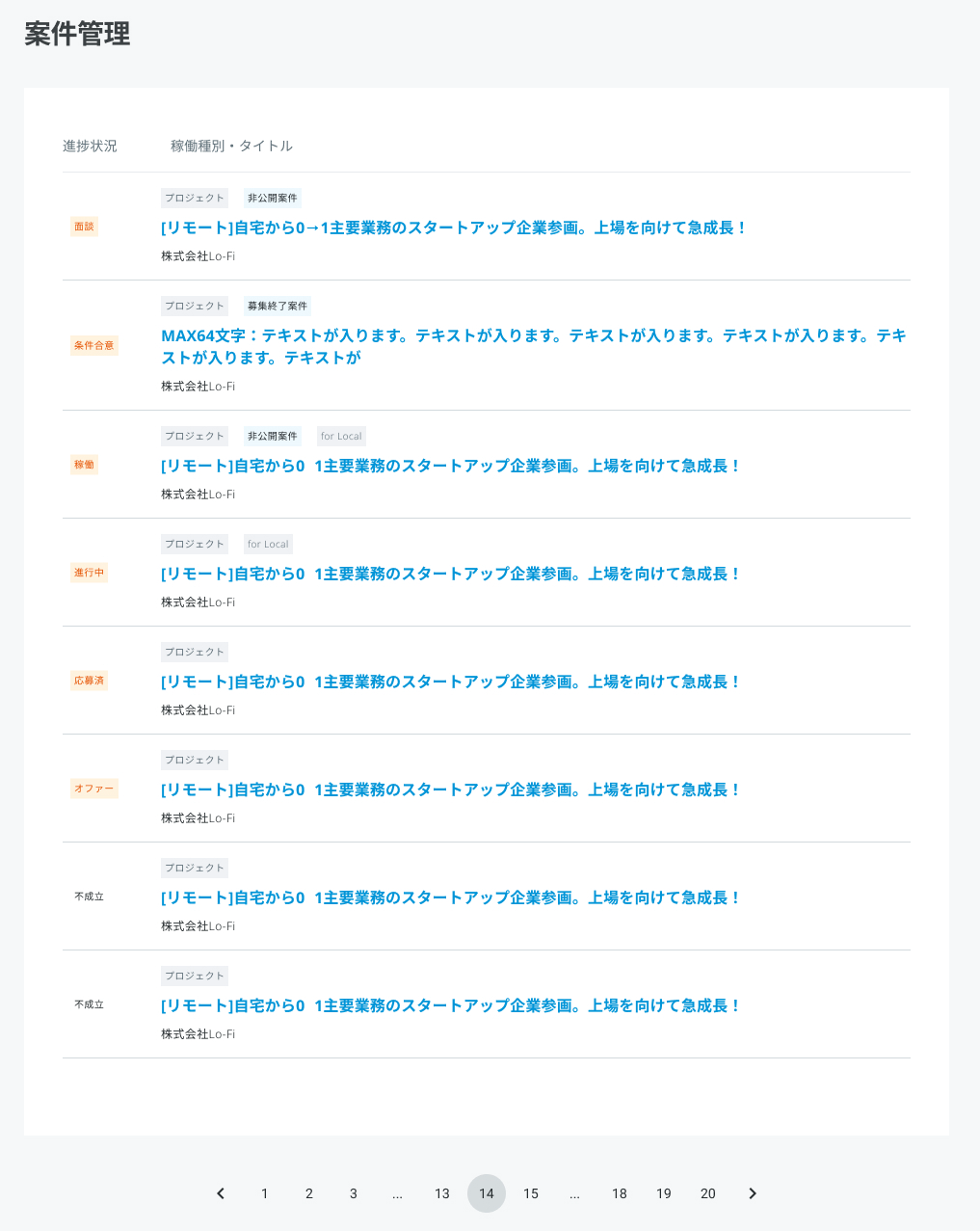Open project title in the 稼働 row
Viewport: 980px width, 1231px height.
[451, 466]
